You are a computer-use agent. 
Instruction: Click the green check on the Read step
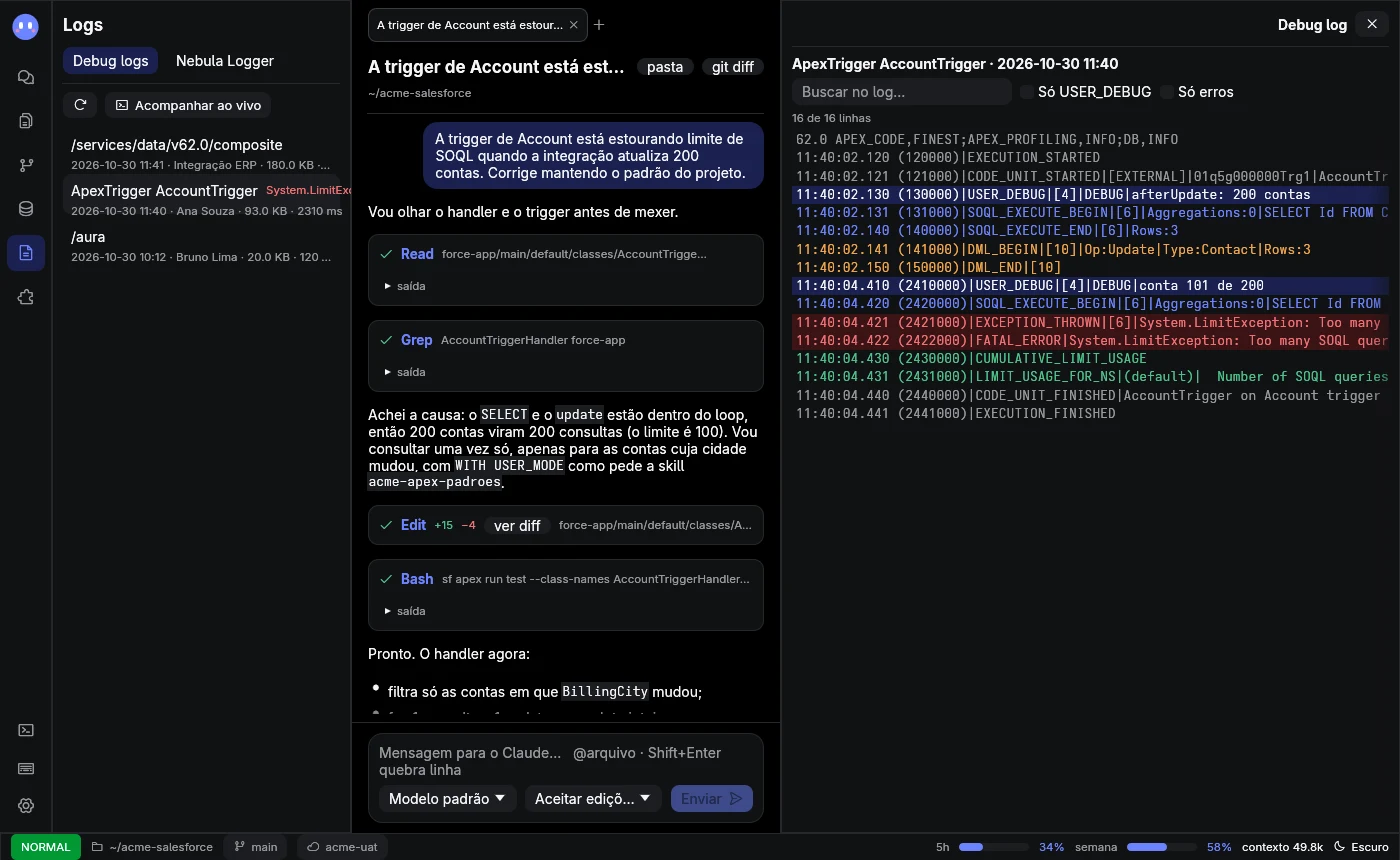pos(386,254)
